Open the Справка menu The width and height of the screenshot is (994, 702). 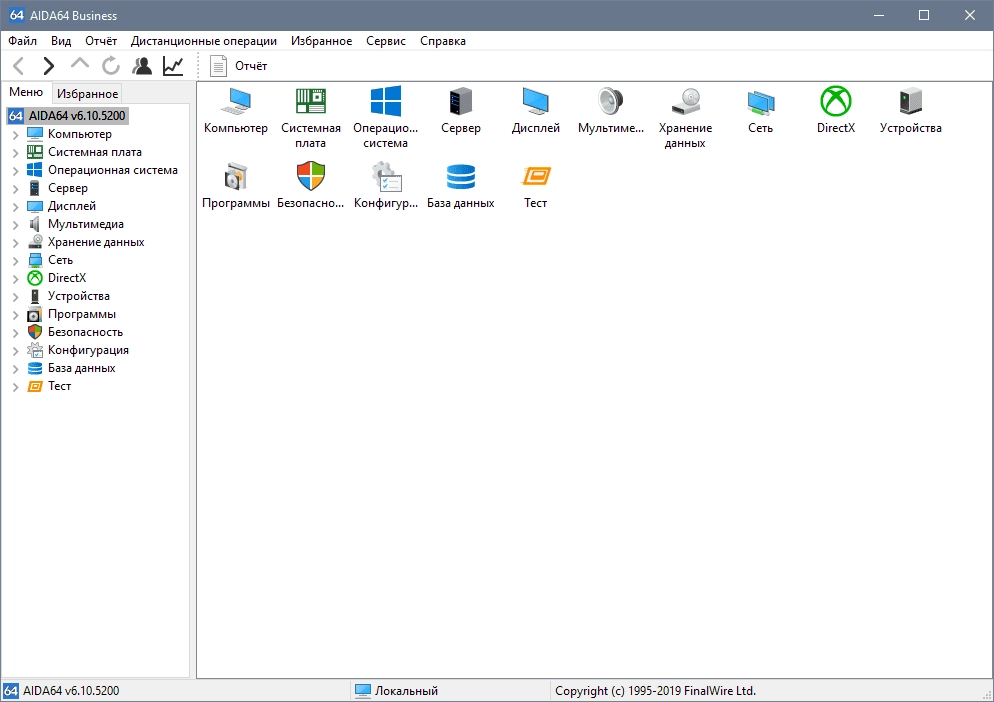point(442,41)
